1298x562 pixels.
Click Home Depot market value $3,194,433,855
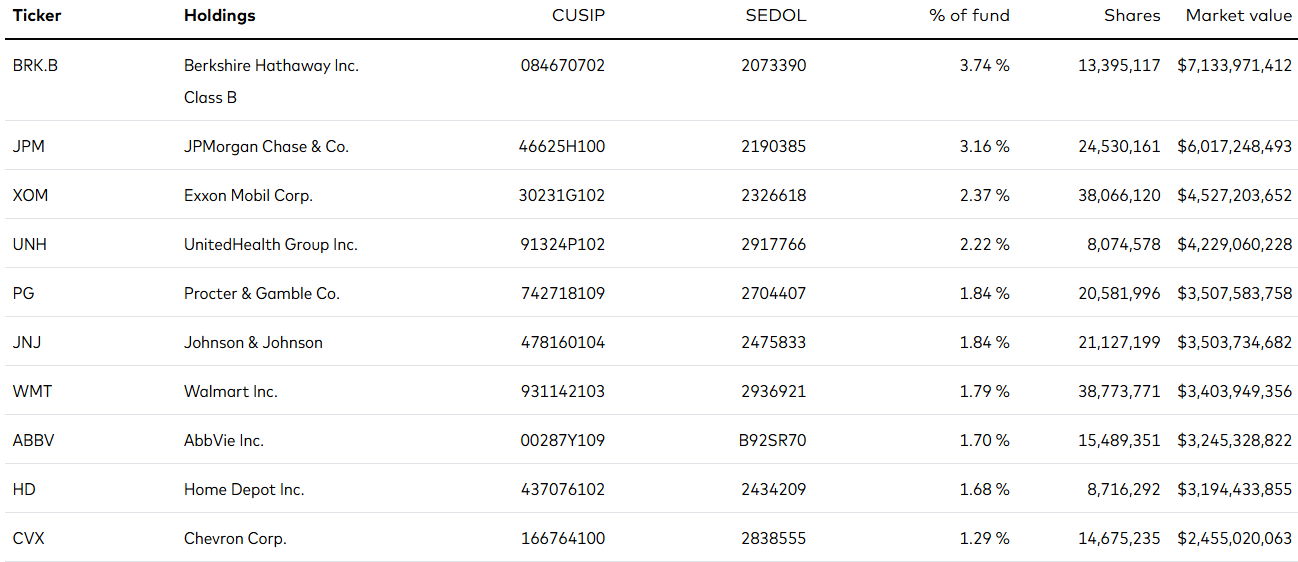point(1234,490)
